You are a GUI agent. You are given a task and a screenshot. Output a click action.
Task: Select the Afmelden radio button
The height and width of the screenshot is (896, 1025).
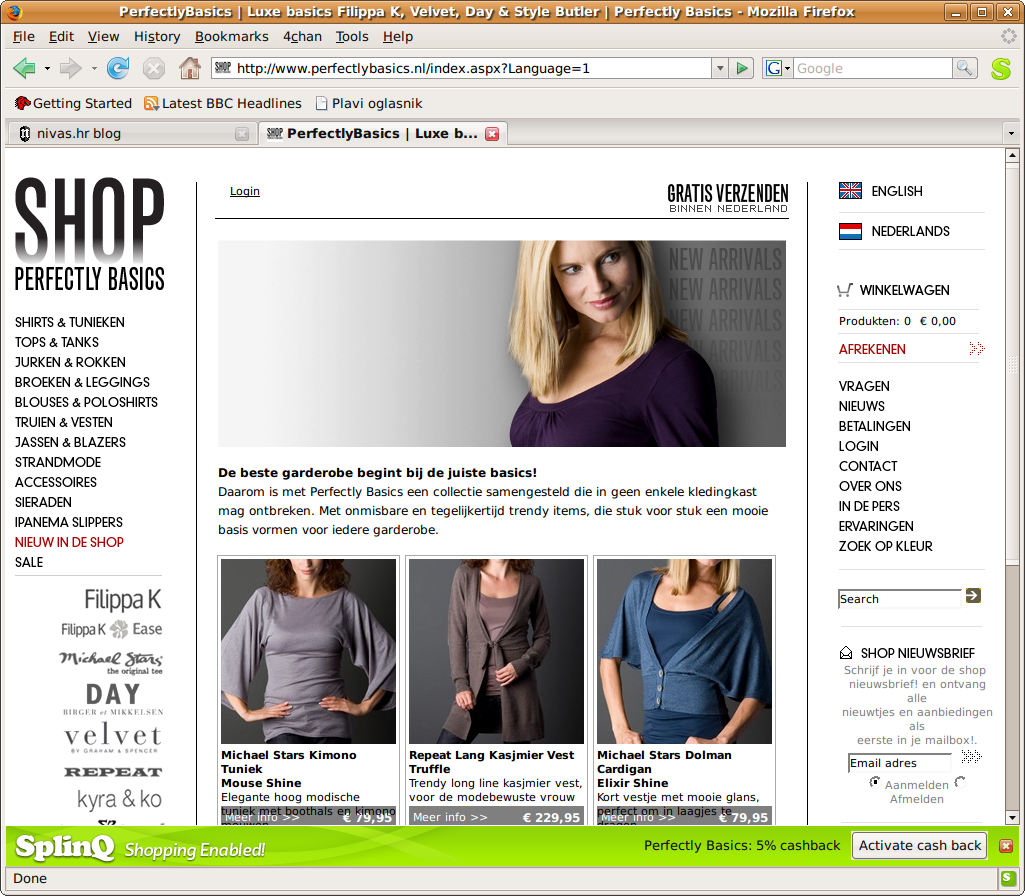coord(960,782)
